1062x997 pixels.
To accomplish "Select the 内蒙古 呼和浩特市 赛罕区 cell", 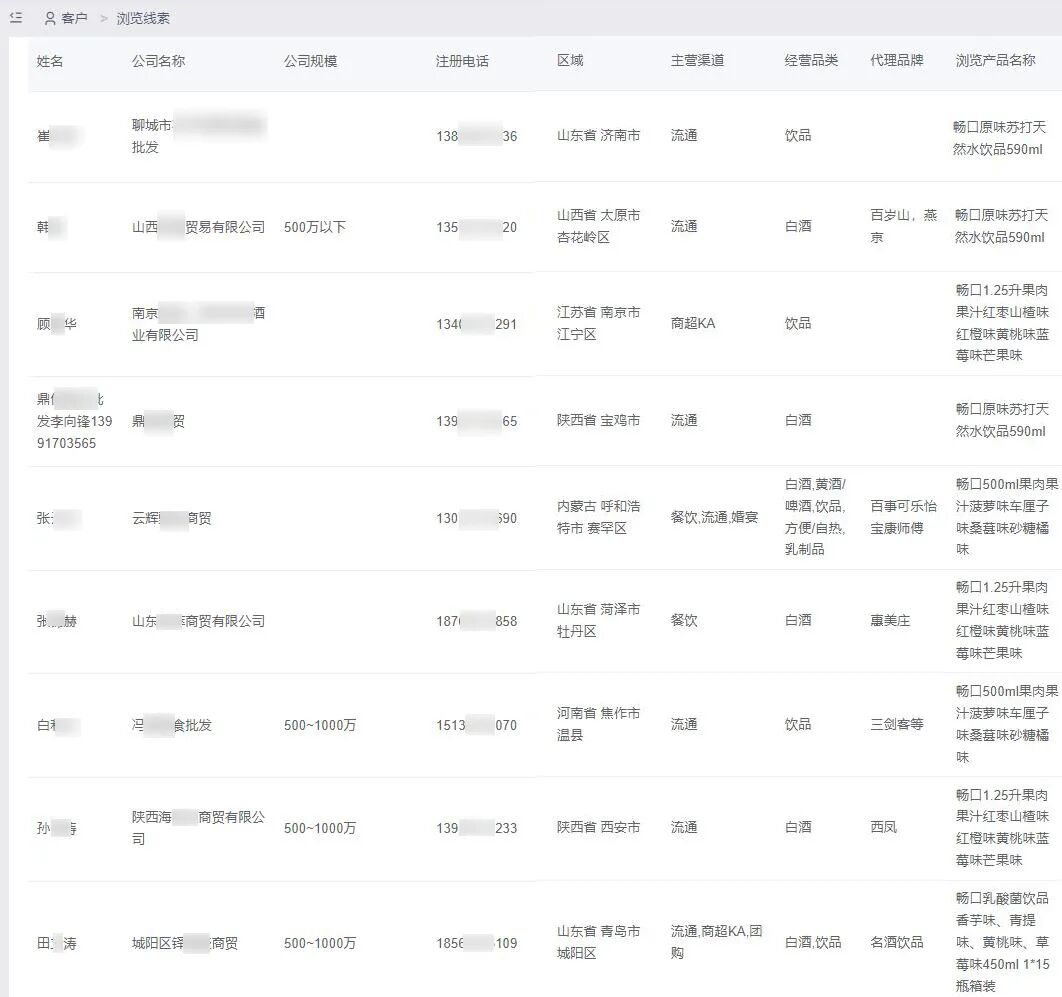I will click(599, 517).
